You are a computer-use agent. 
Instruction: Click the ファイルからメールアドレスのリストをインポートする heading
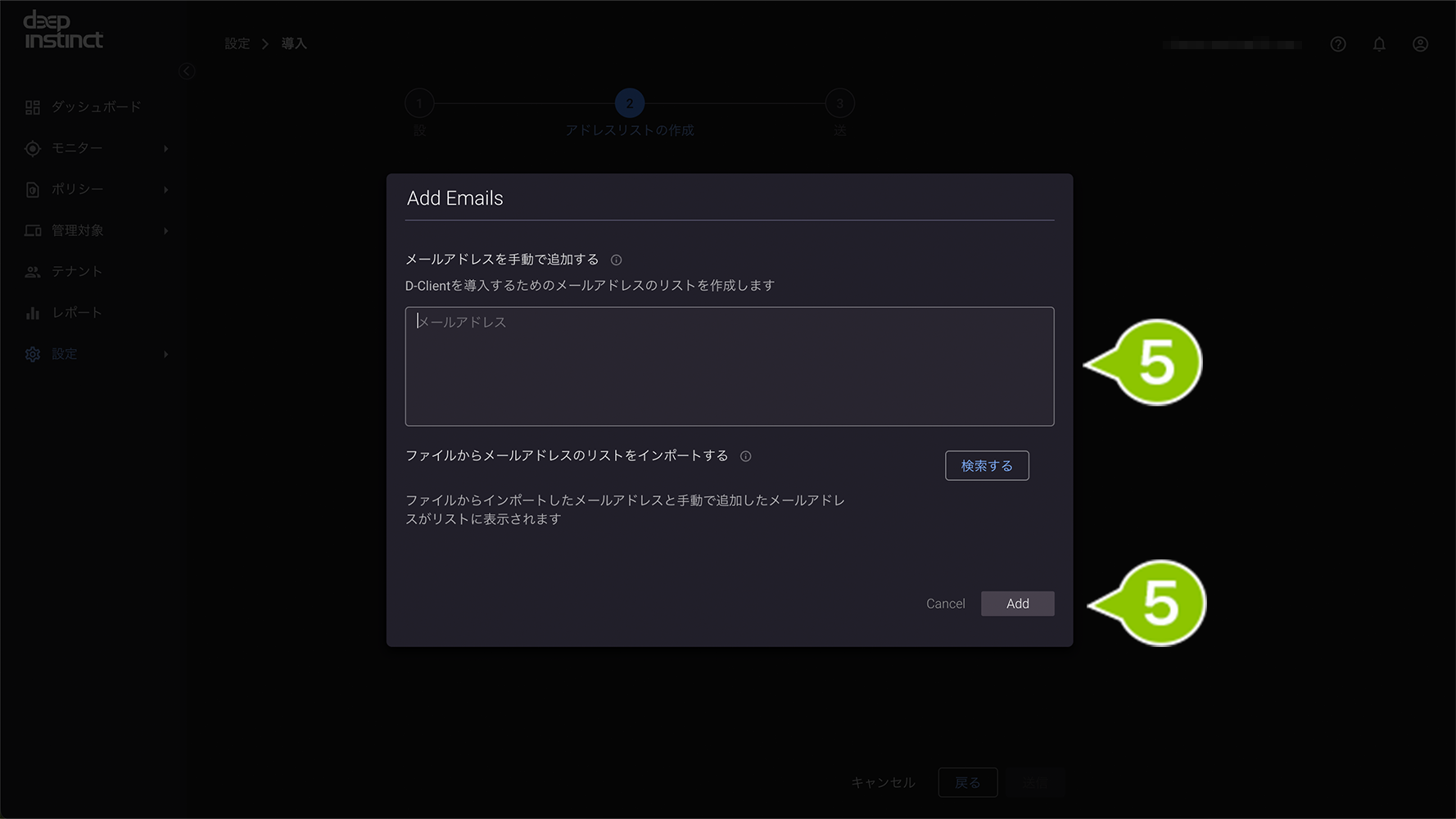tap(567, 455)
